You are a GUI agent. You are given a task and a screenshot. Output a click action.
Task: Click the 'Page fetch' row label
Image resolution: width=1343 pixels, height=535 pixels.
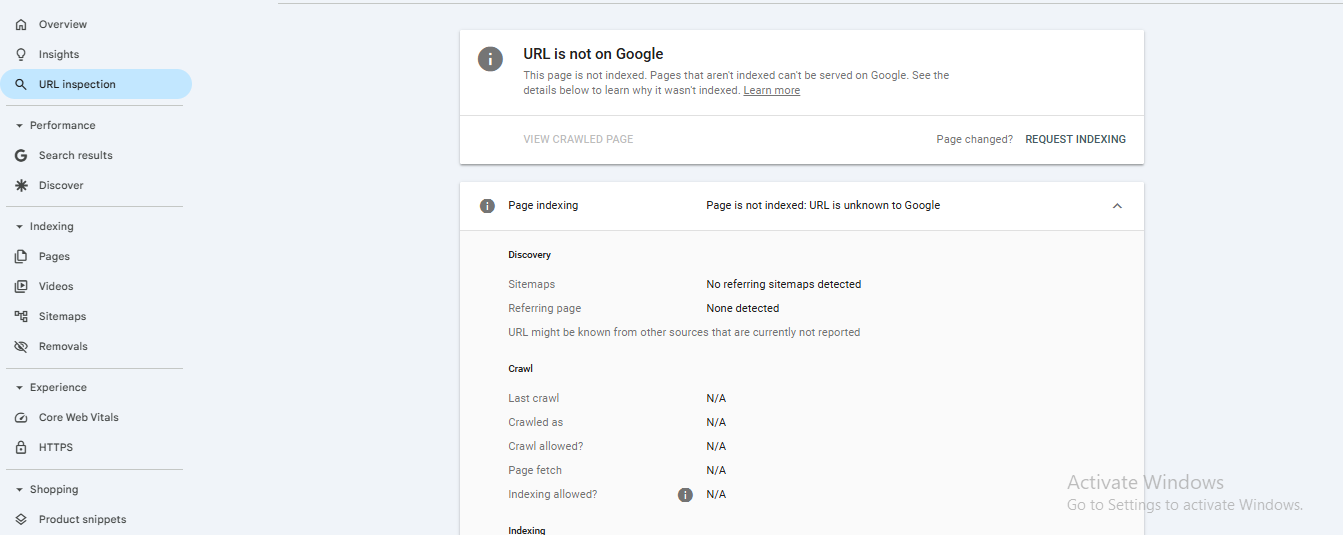point(535,470)
